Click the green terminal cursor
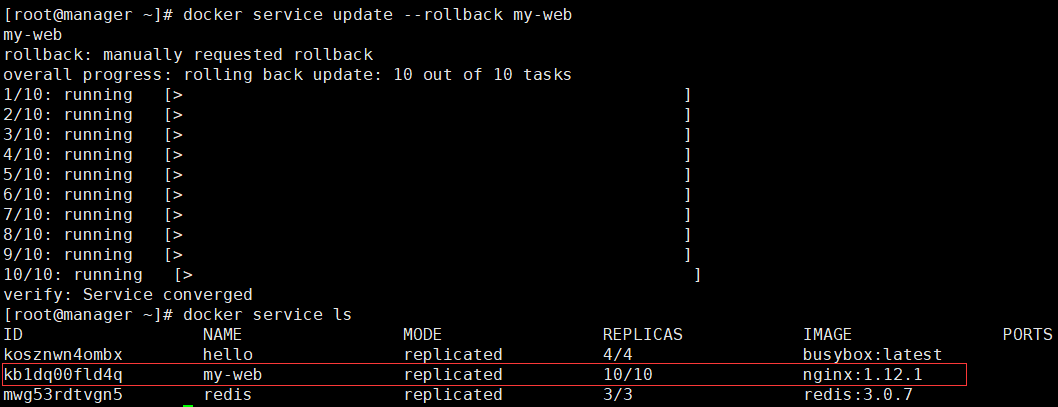1058x407 pixels. 188,406
